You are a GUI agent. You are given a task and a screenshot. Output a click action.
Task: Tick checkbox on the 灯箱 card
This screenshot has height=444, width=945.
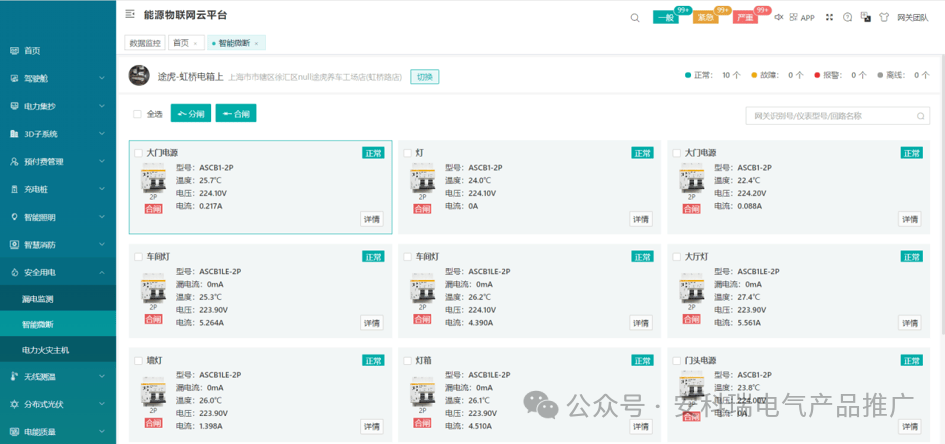point(407,361)
